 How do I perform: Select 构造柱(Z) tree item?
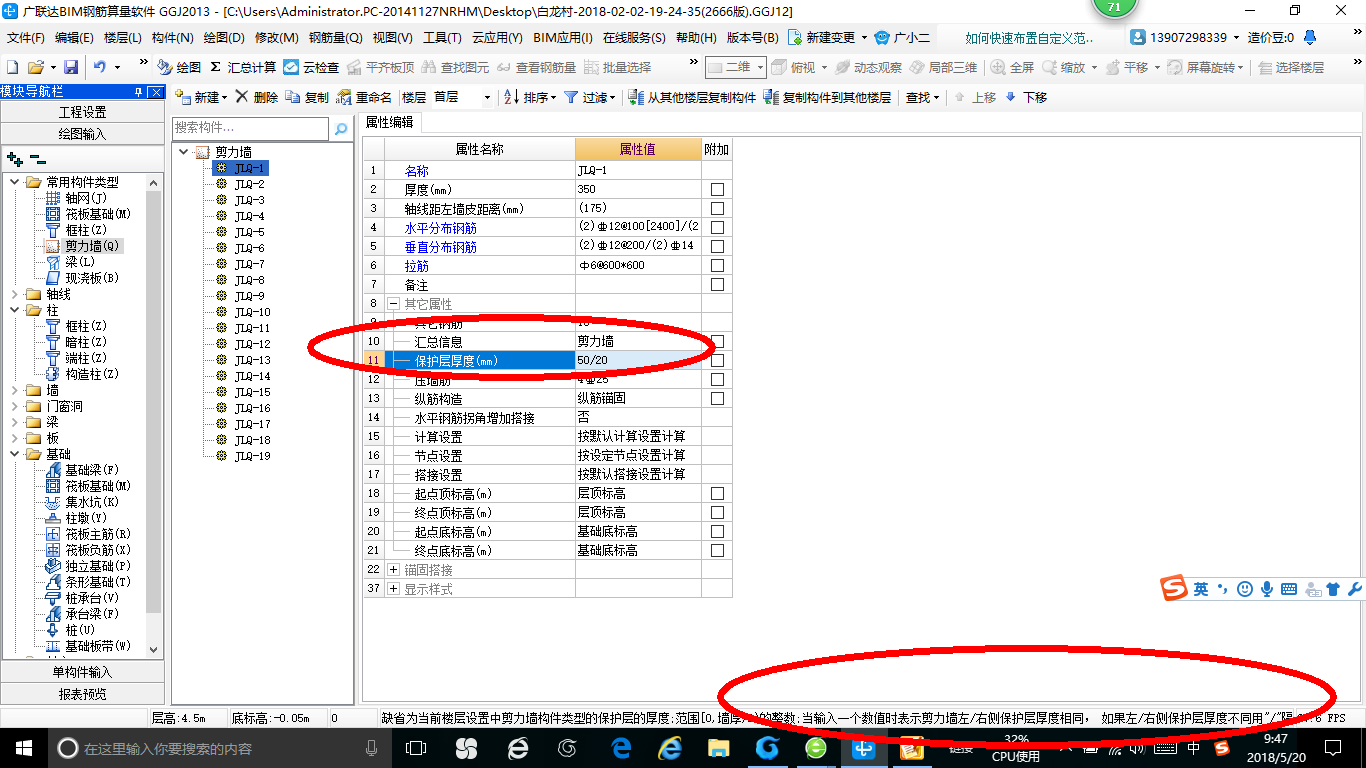pyautogui.click(x=82, y=374)
